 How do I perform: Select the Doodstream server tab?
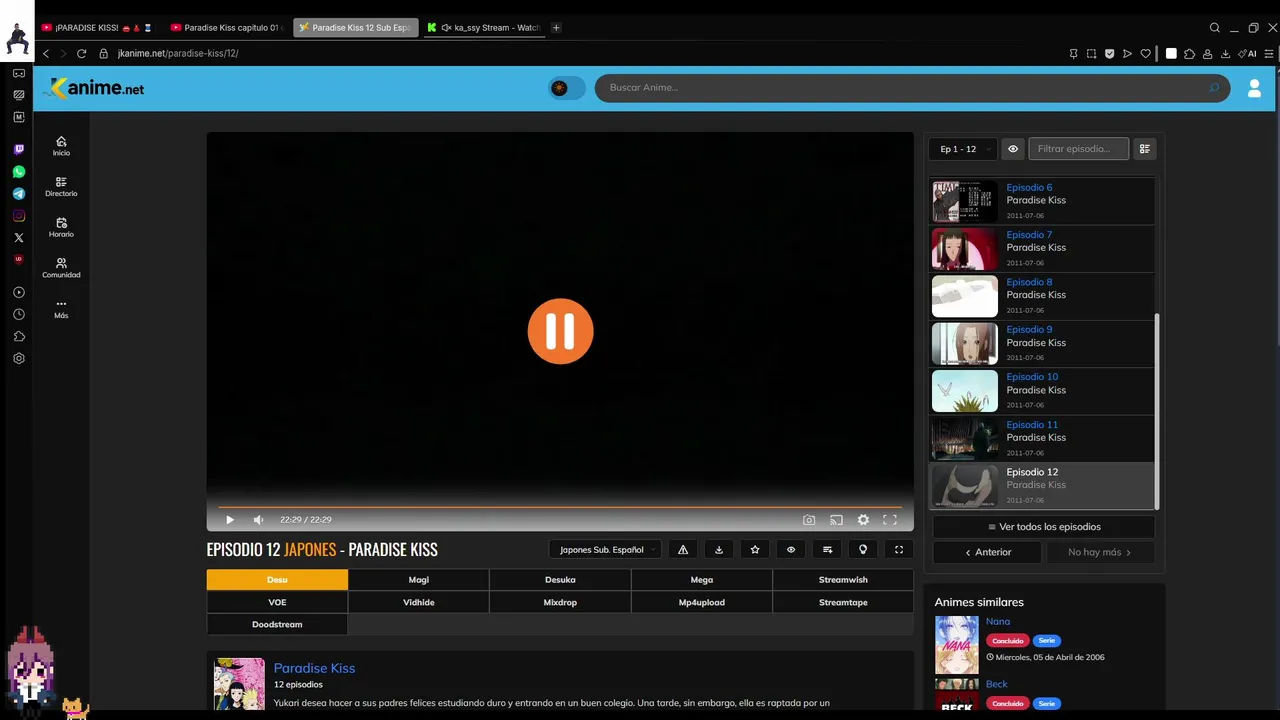click(x=277, y=624)
